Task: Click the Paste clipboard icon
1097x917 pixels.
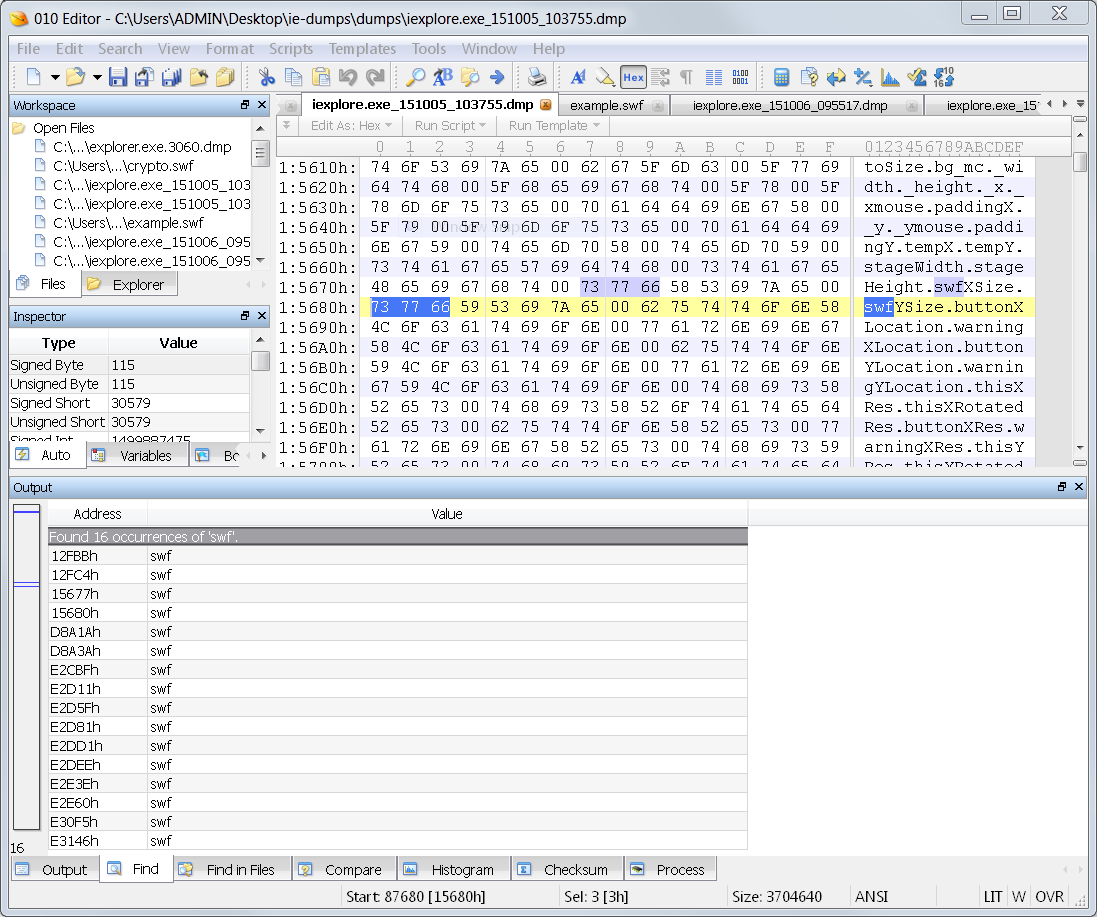Action: (x=320, y=77)
